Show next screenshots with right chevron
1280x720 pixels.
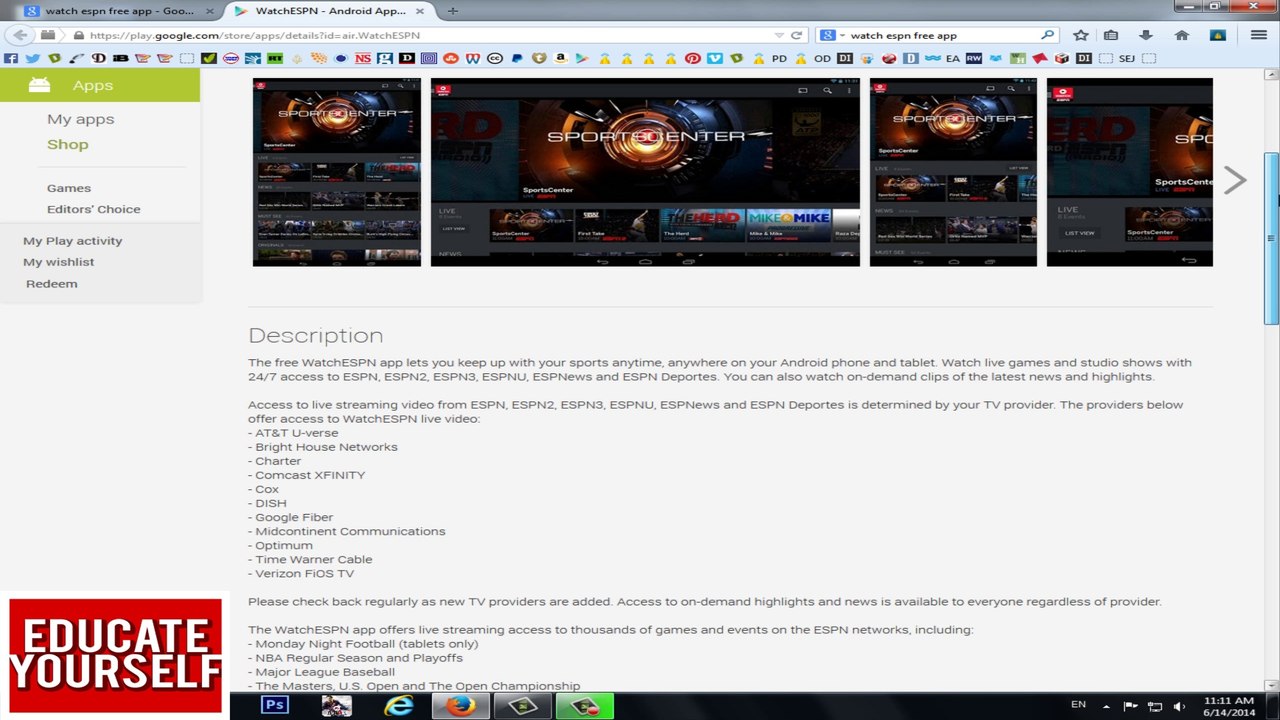(x=1235, y=180)
